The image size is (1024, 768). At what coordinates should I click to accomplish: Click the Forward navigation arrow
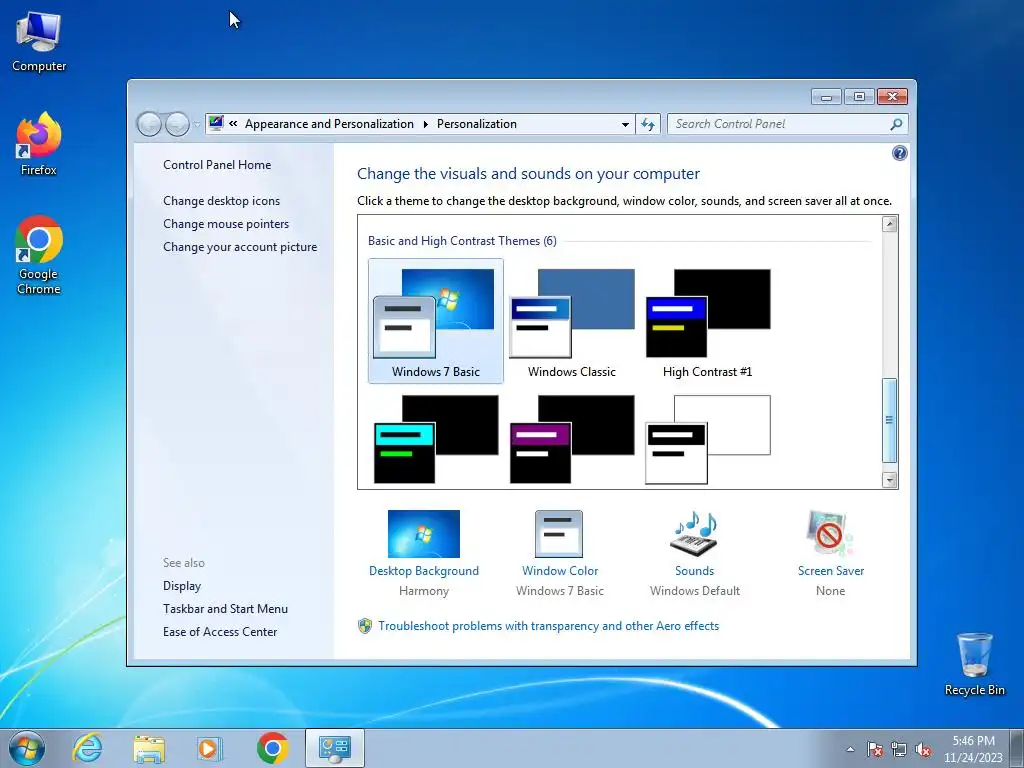(x=177, y=124)
